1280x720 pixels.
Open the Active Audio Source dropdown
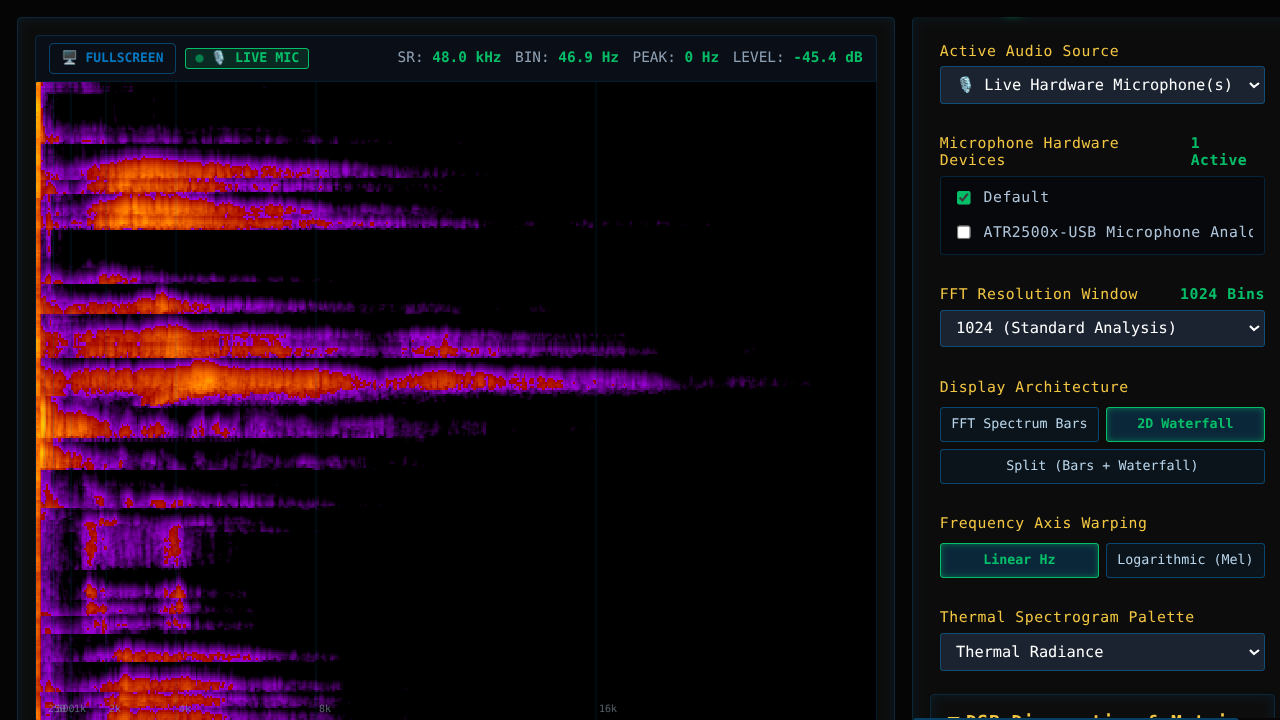[x=1102, y=85]
